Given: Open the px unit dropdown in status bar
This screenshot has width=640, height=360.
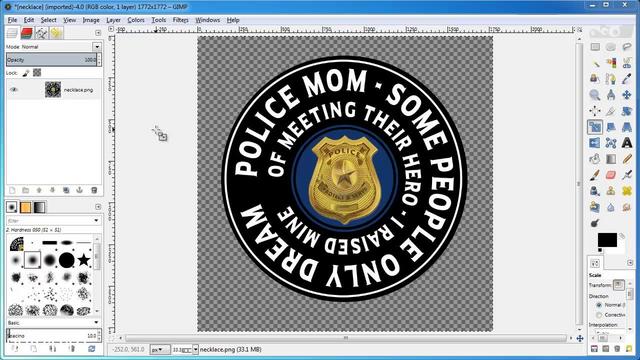Looking at the screenshot, I should click(x=159, y=350).
